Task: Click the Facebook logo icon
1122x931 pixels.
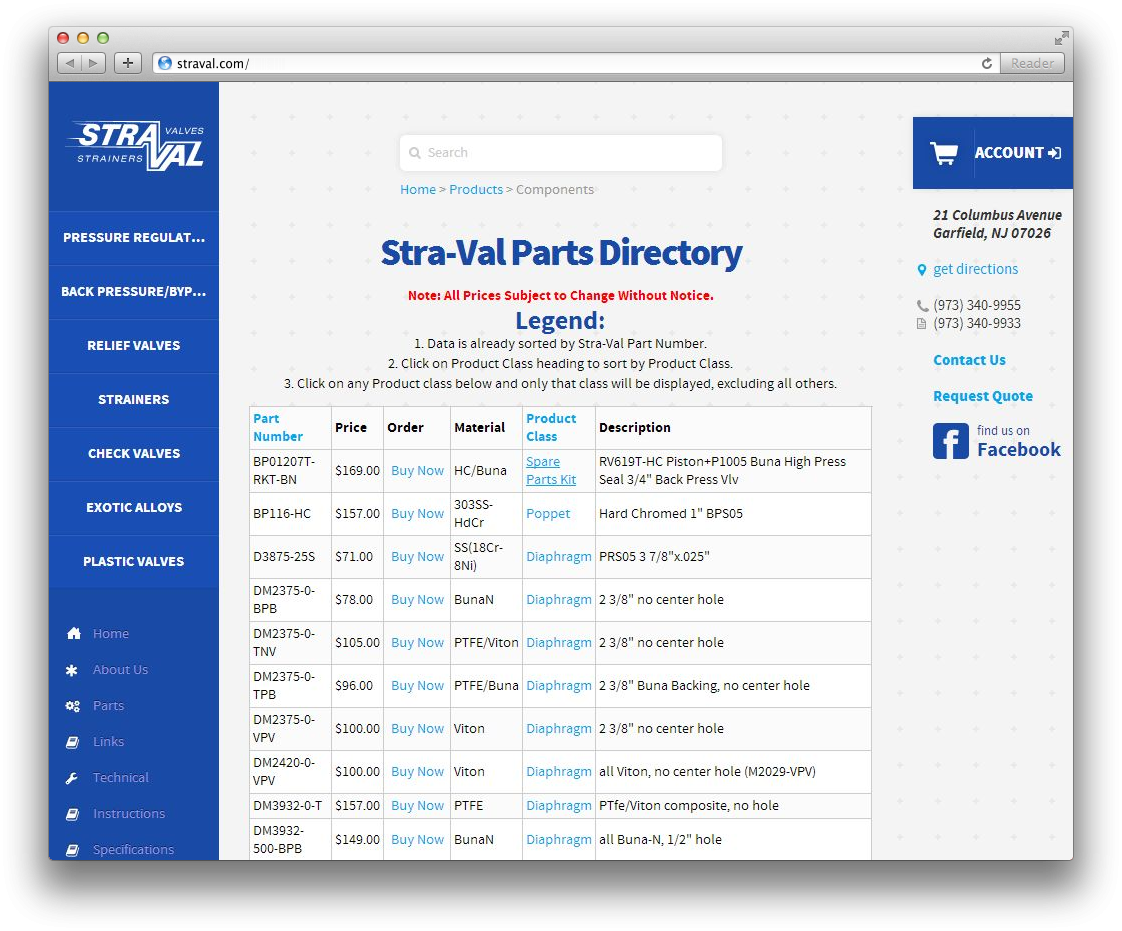Action: tap(950, 441)
